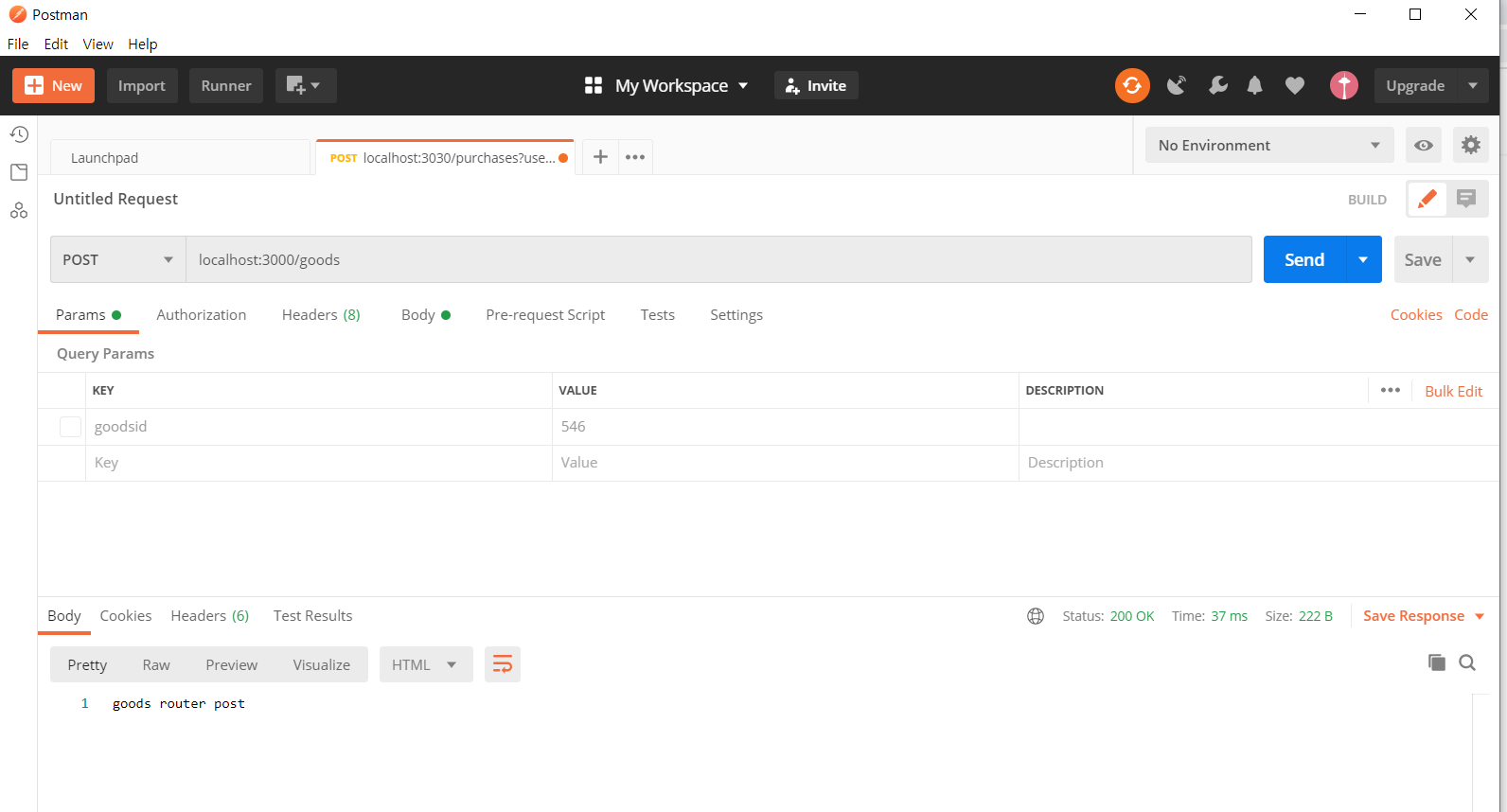Switch to Build mode pencil icon

tap(1427, 199)
